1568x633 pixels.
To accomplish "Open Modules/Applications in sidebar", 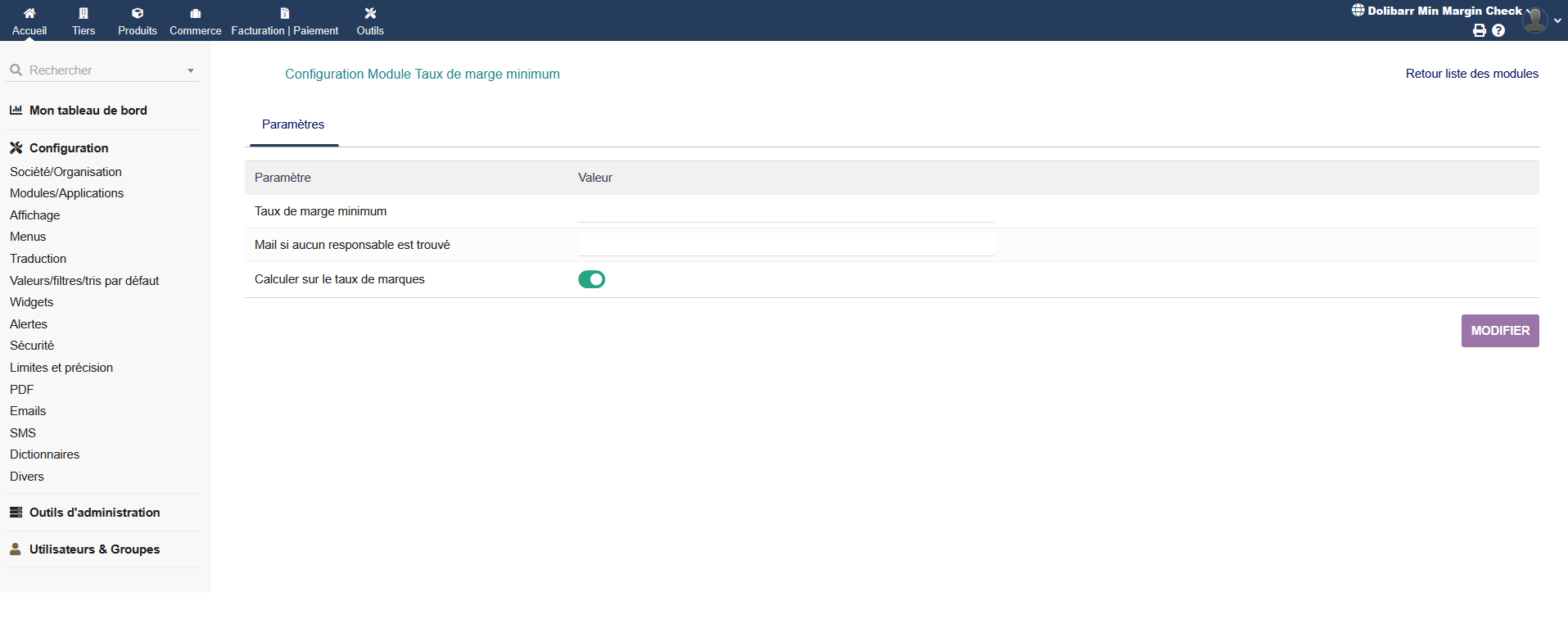I will point(66,193).
